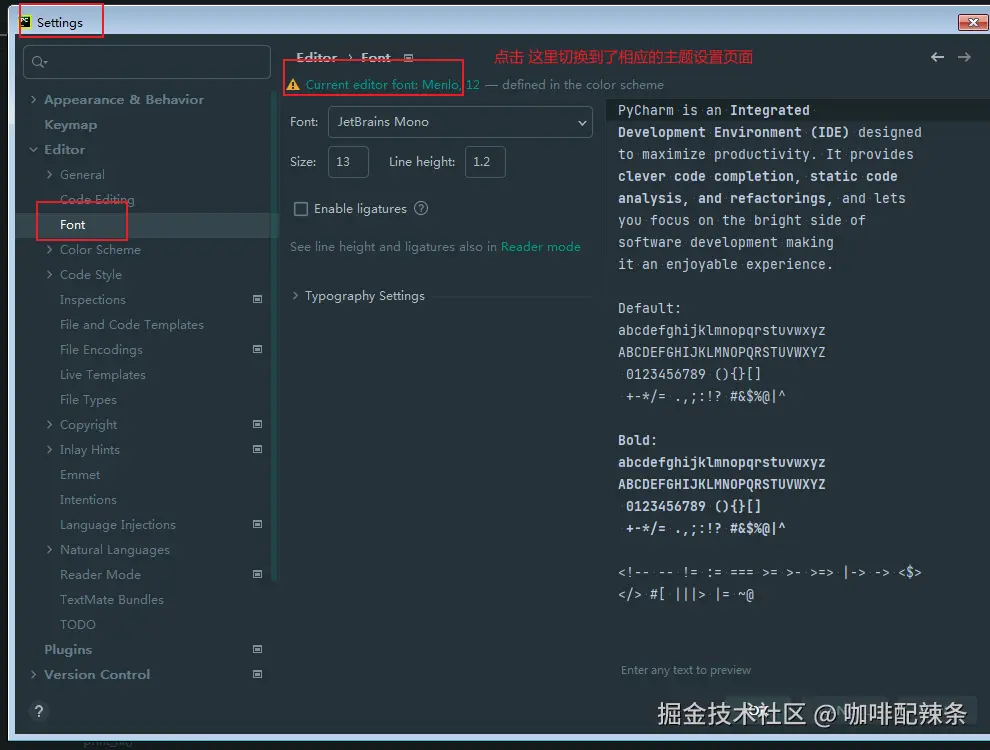This screenshot has width=990, height=750.
Task: Click project-level icon next to Inlay Hints
Action: point(258,449)
